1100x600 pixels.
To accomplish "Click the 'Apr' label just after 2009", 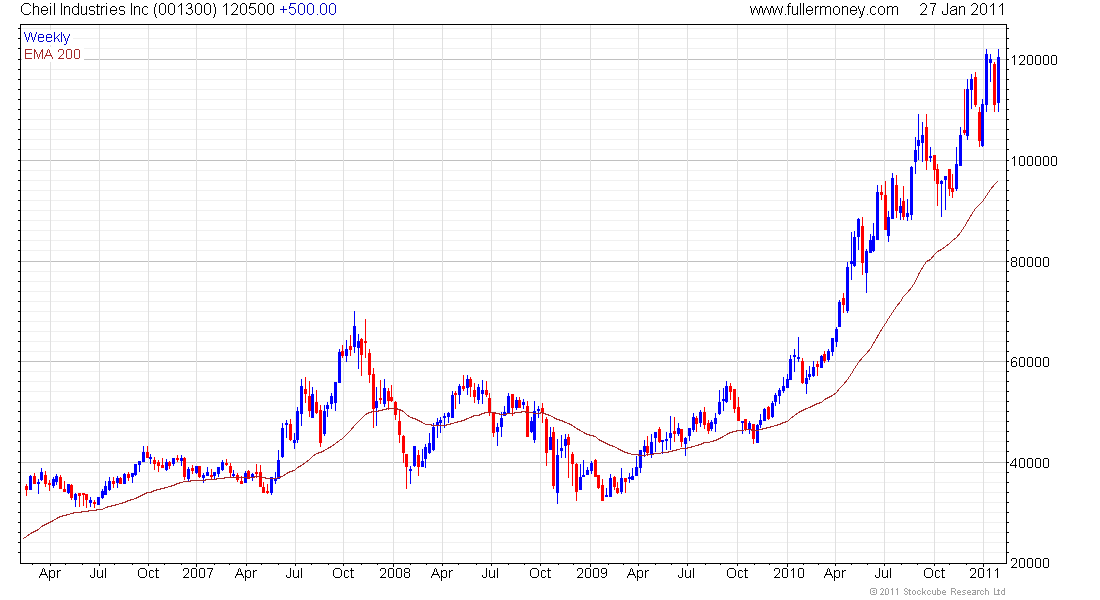I will coord(638,574).
